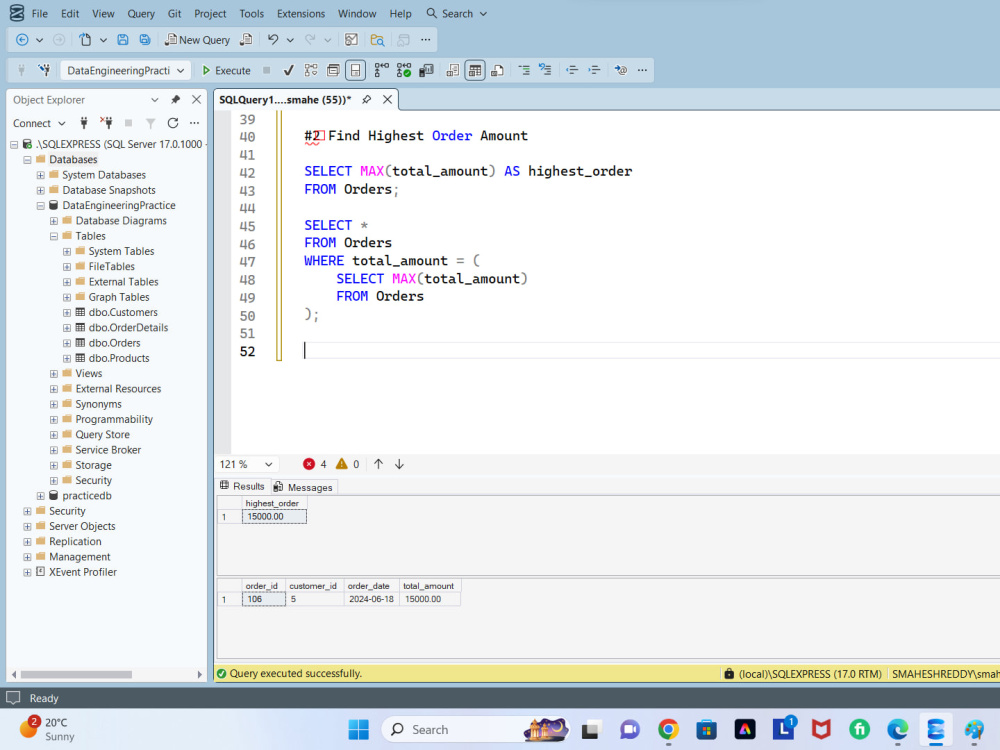Click the Execute button

[x=226, y=70]
